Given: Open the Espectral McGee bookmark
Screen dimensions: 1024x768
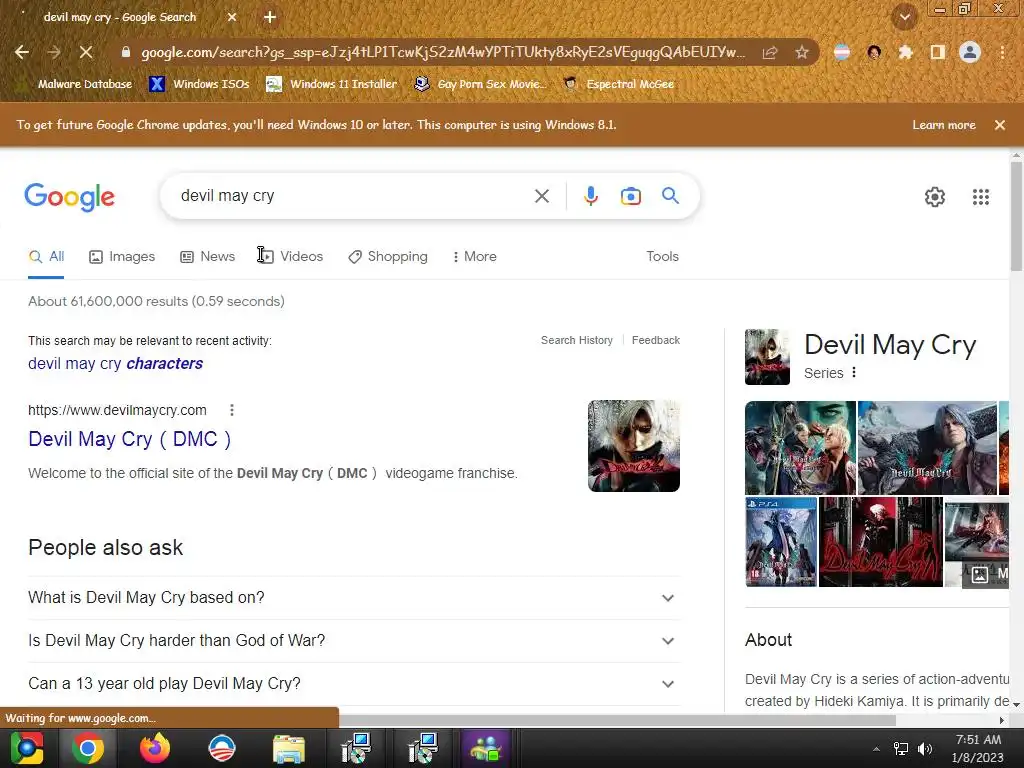Looking at the screenshot, I should pos(619,84).
